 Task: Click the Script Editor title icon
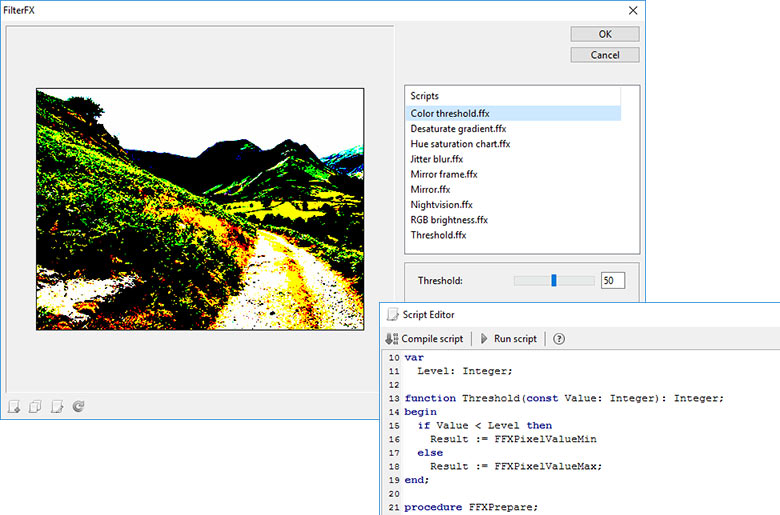(x=393, y=314)
